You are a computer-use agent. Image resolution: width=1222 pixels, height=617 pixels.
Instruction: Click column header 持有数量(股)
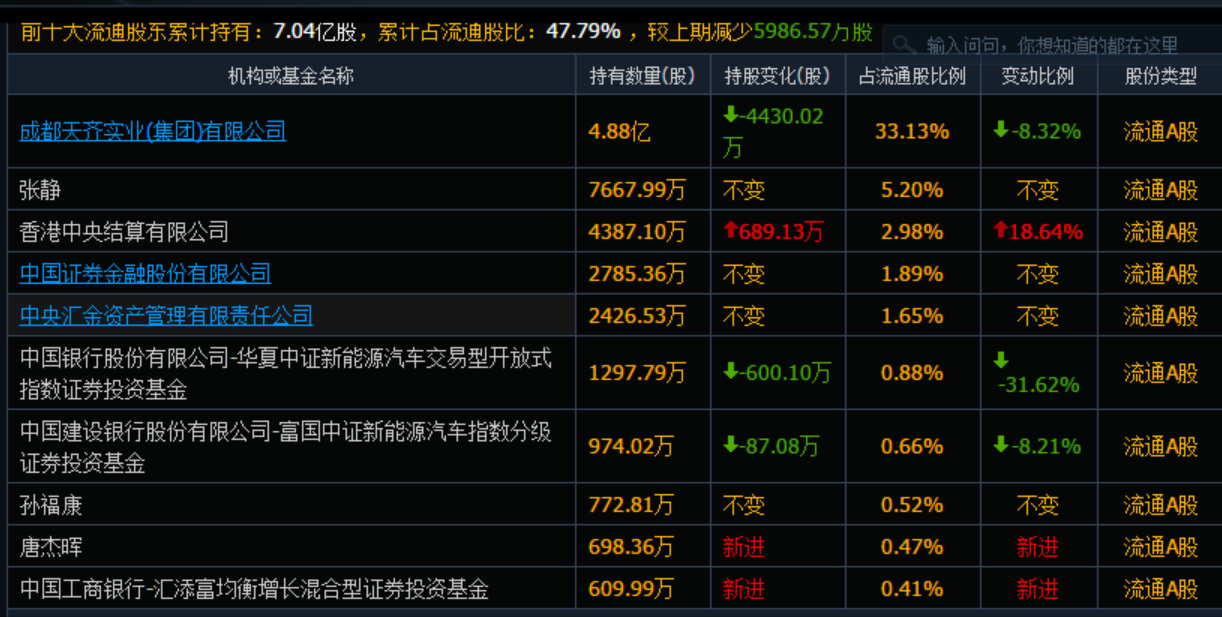[643, 76]
